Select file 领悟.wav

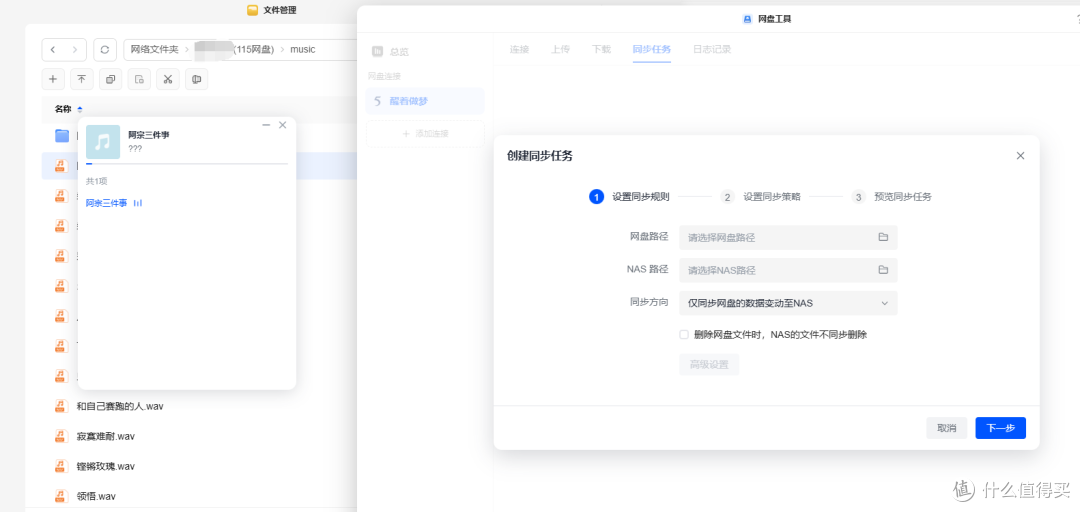pyautogui.click(x=96, y=495)
